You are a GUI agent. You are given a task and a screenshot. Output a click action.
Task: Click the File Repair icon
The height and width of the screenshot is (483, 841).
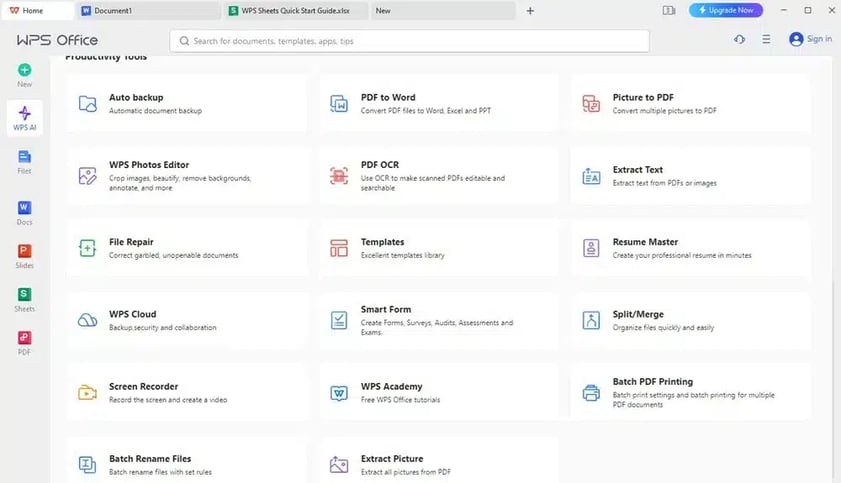[x=88, y=248]
